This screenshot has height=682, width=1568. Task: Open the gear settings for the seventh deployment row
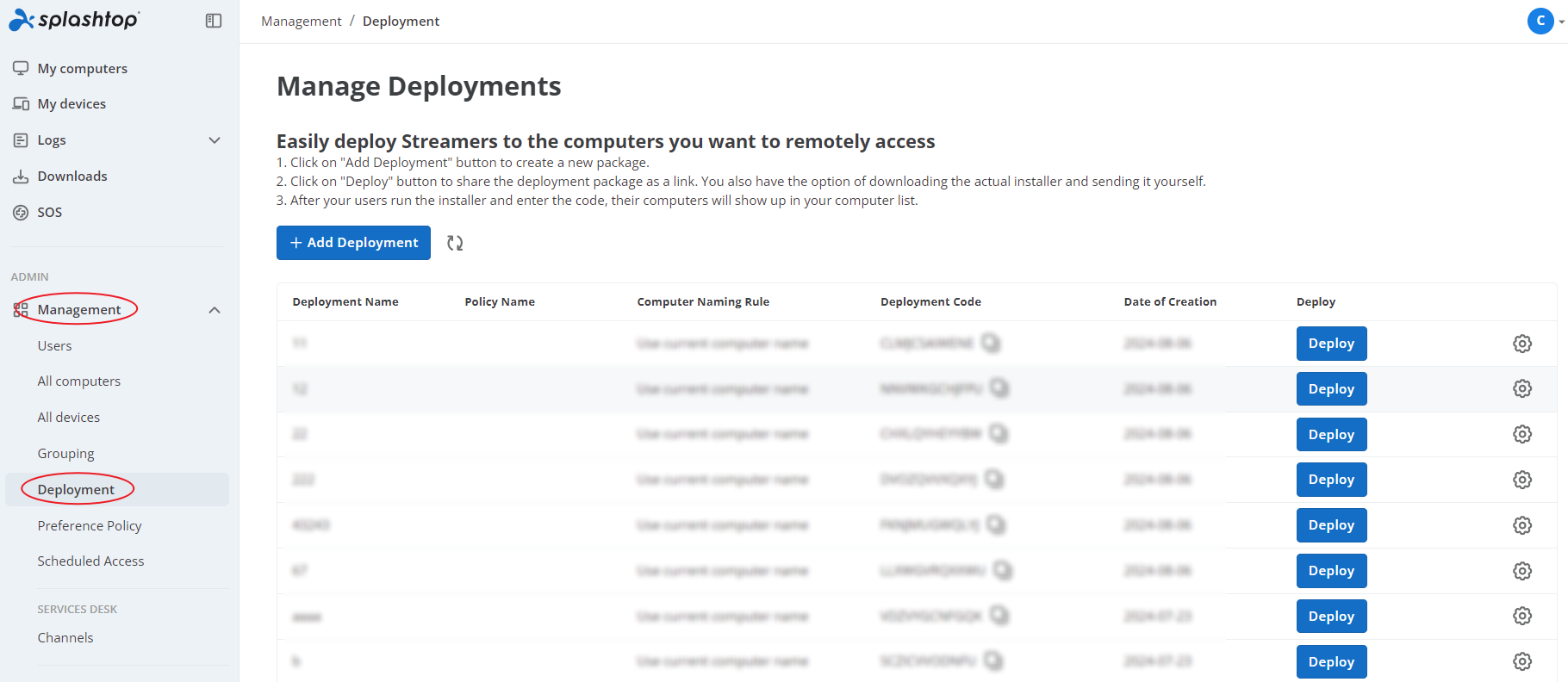point(1522,616)
